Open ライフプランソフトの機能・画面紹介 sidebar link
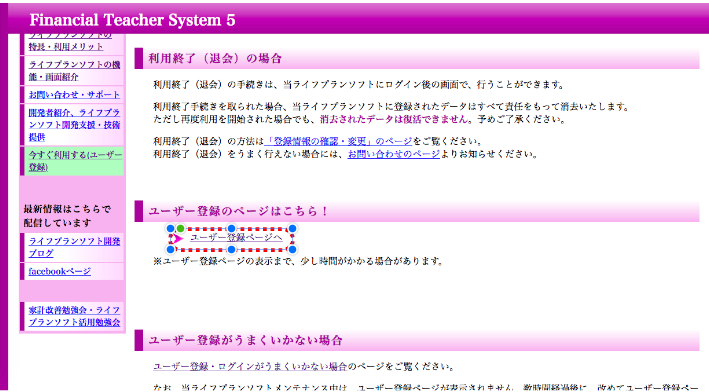The width and height of the screenshot is (709, 392). [x=74, y=71]
